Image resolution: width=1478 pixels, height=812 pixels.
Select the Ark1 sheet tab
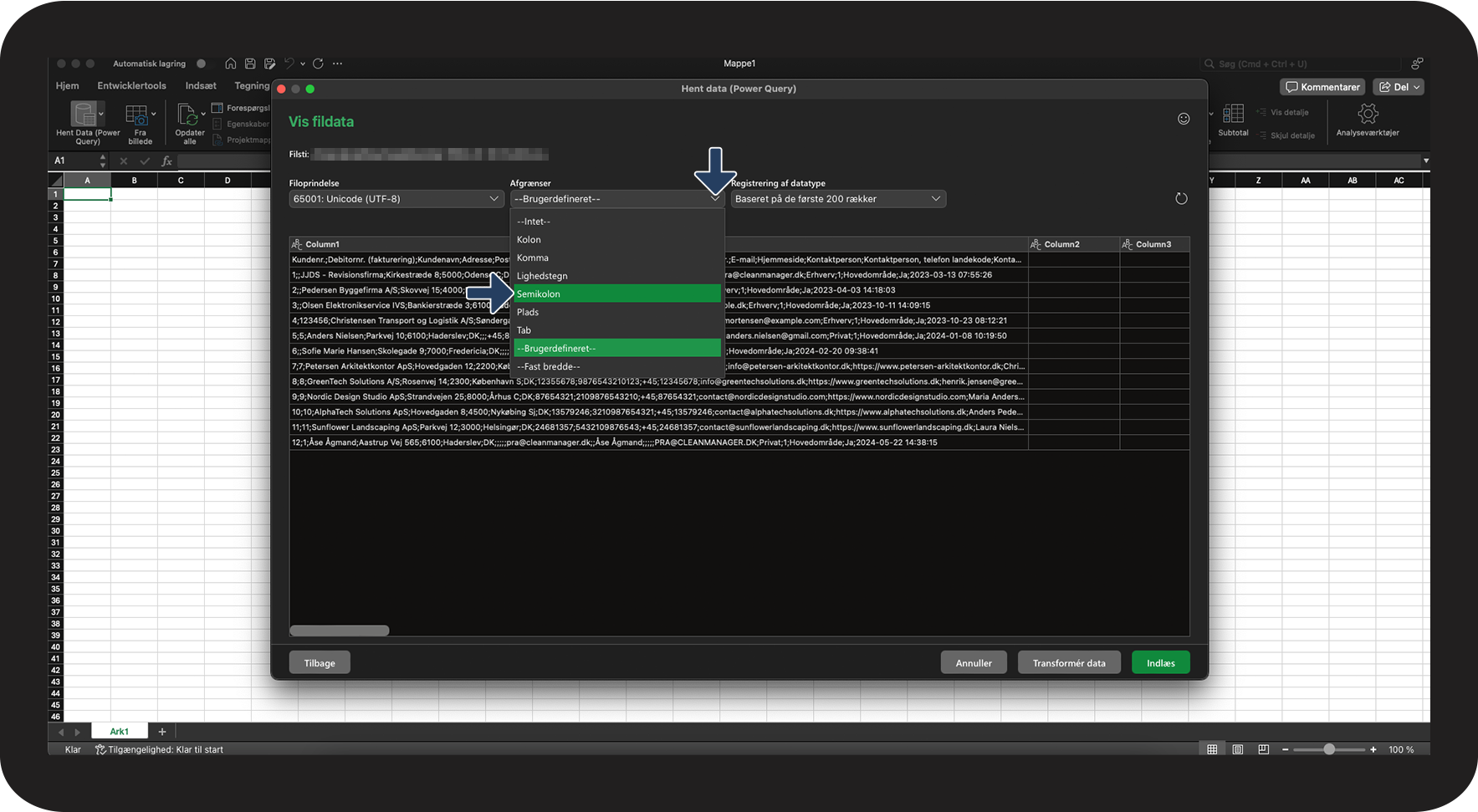pos(120,732)
